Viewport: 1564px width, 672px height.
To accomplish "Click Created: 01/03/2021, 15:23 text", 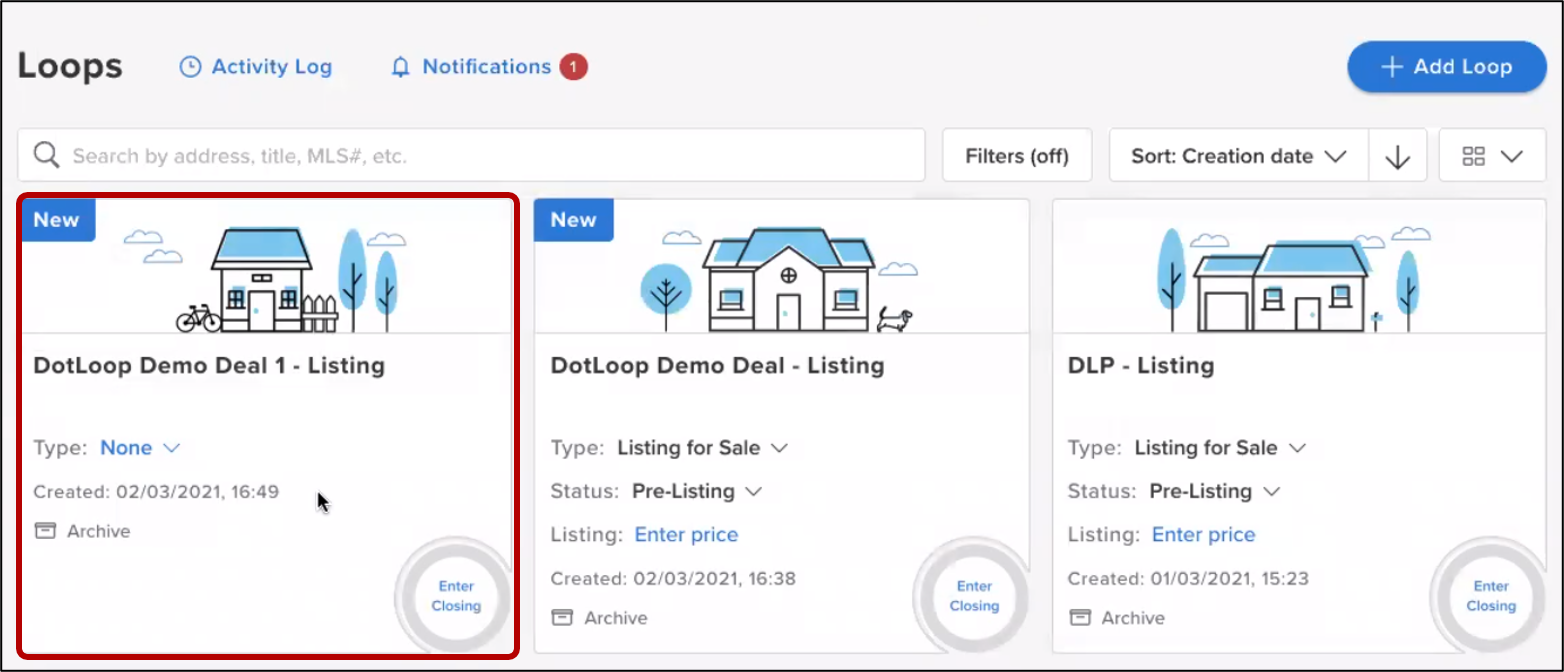I will click(x=1188, y=578).
